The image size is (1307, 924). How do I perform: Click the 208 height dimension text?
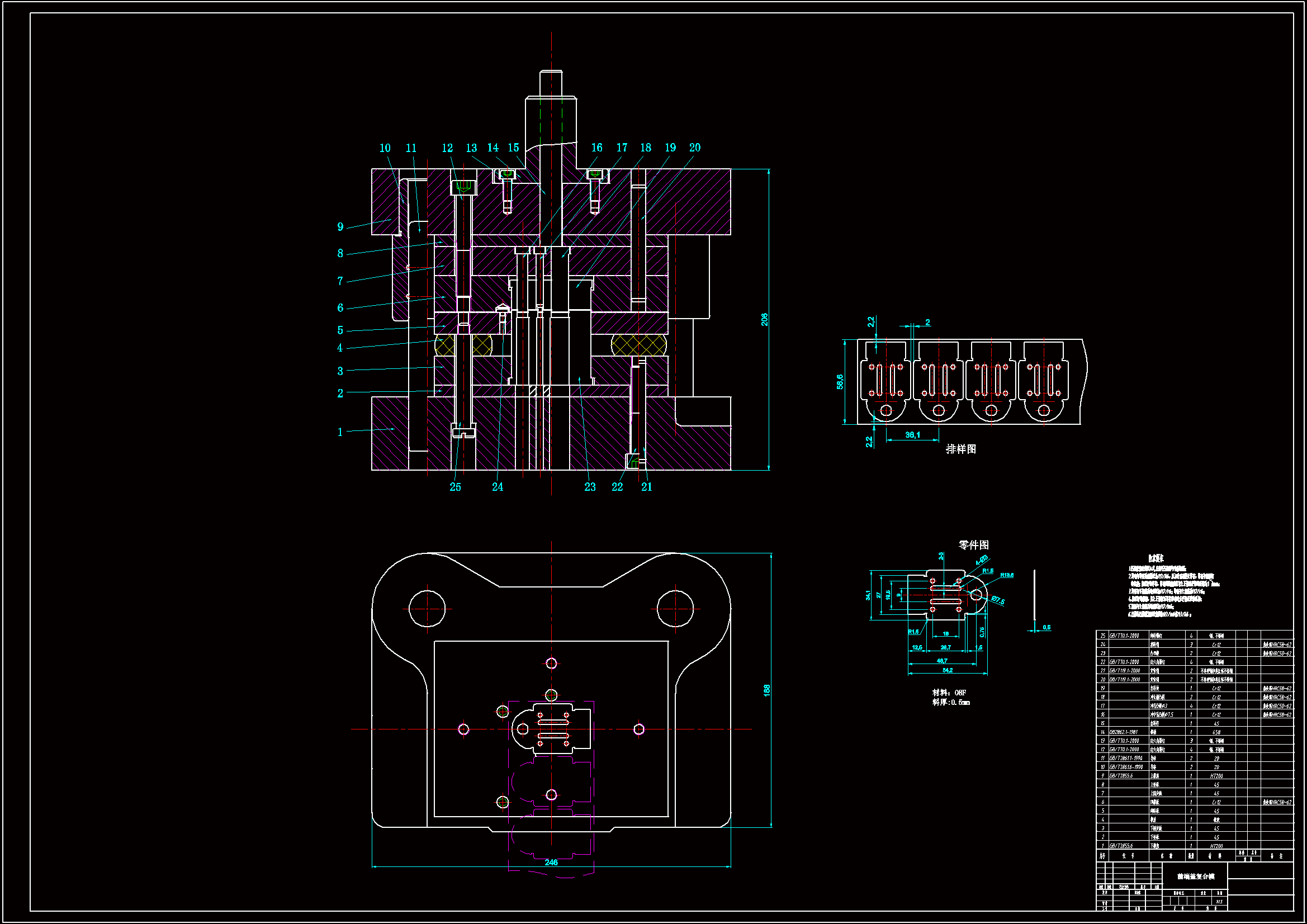[x=765, y=319]
